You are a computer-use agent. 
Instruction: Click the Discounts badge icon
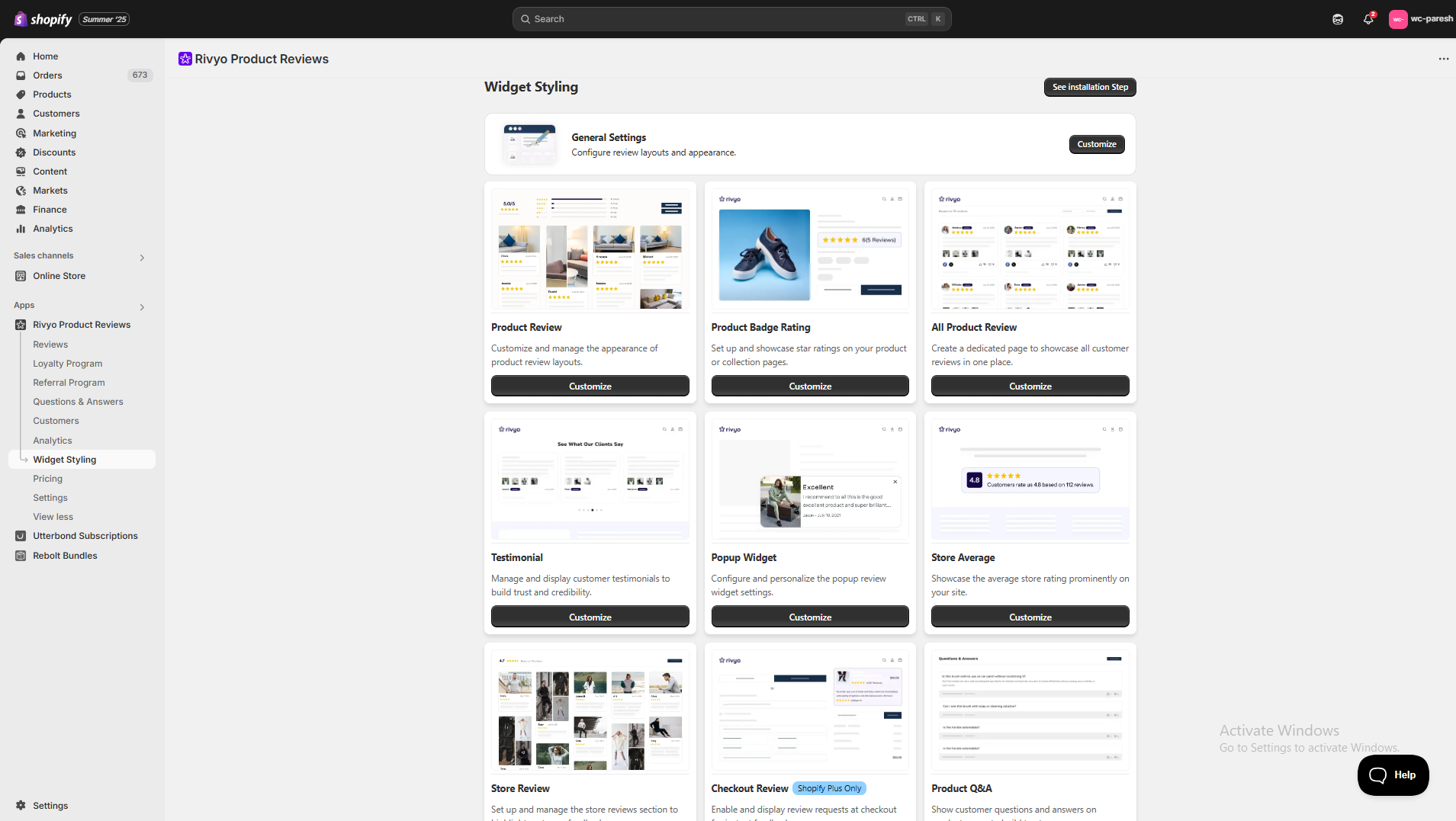[21, 152]
